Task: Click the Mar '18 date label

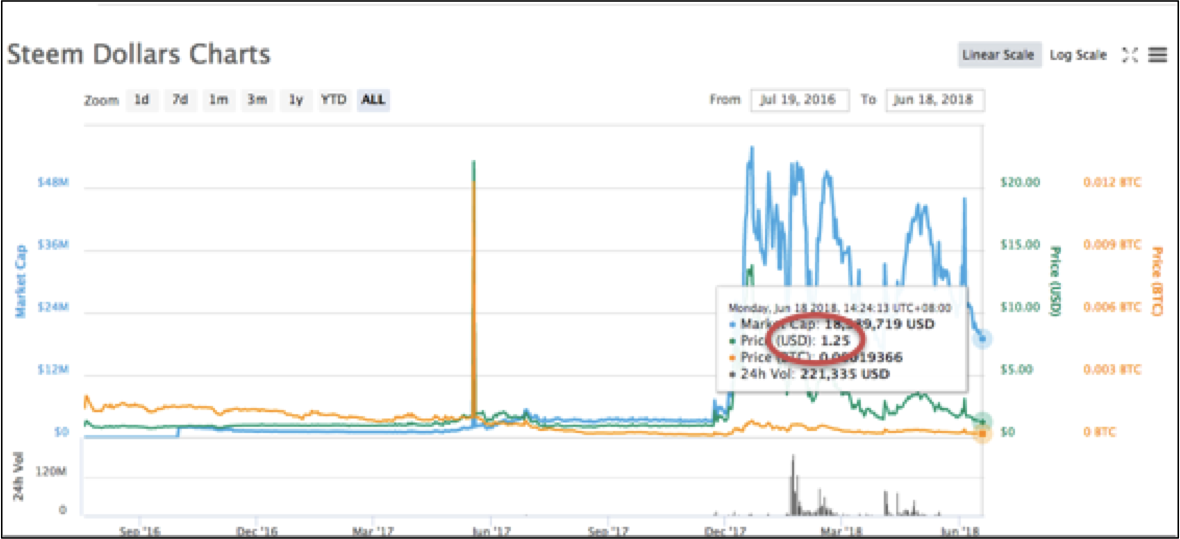Action: tap(841, 531)
